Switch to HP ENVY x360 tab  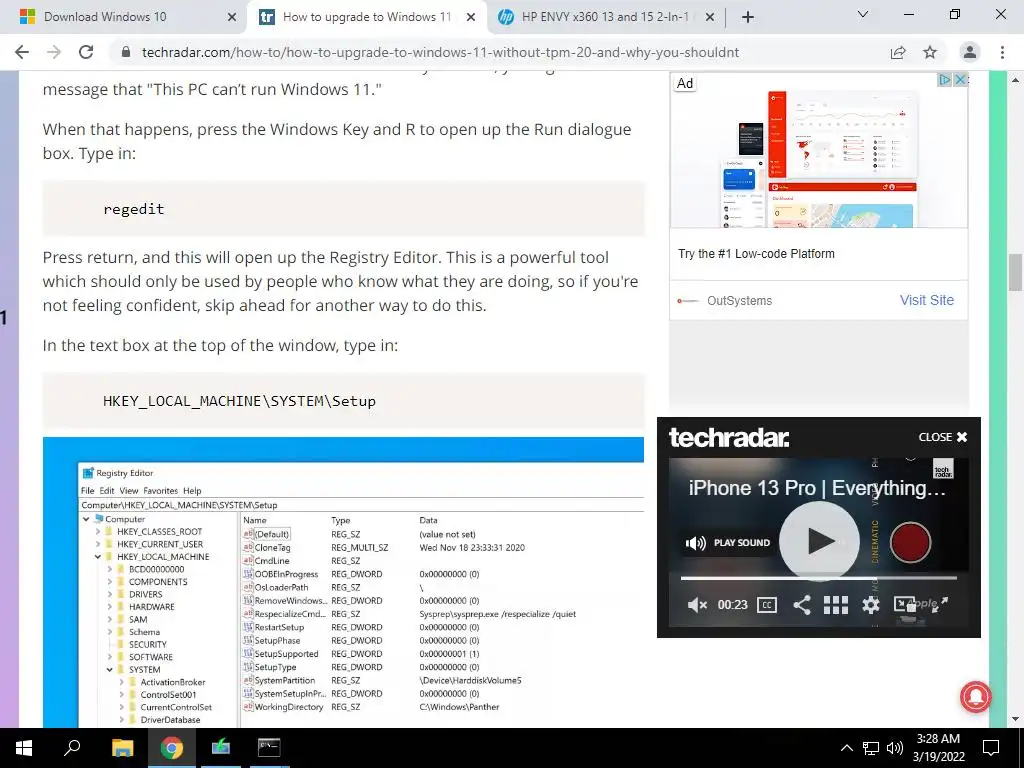tap(605, 17)
